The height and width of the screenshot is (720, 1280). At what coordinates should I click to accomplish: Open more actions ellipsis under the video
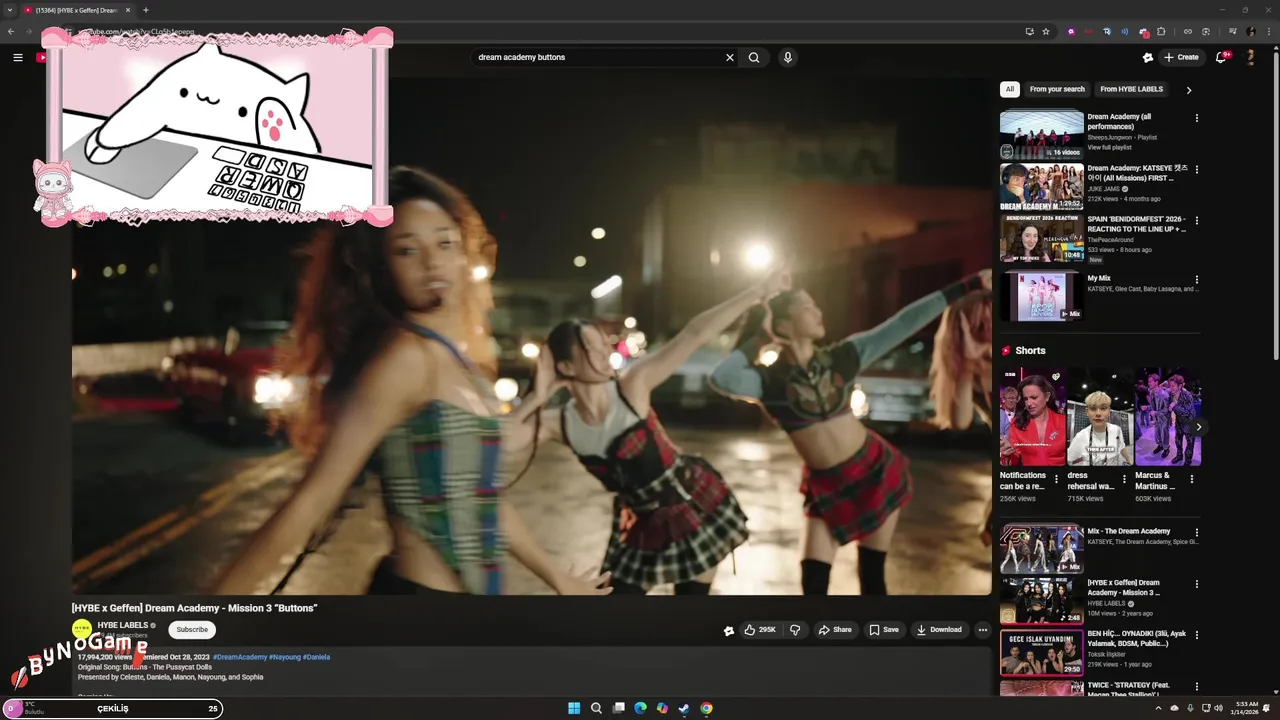(983, 630)
